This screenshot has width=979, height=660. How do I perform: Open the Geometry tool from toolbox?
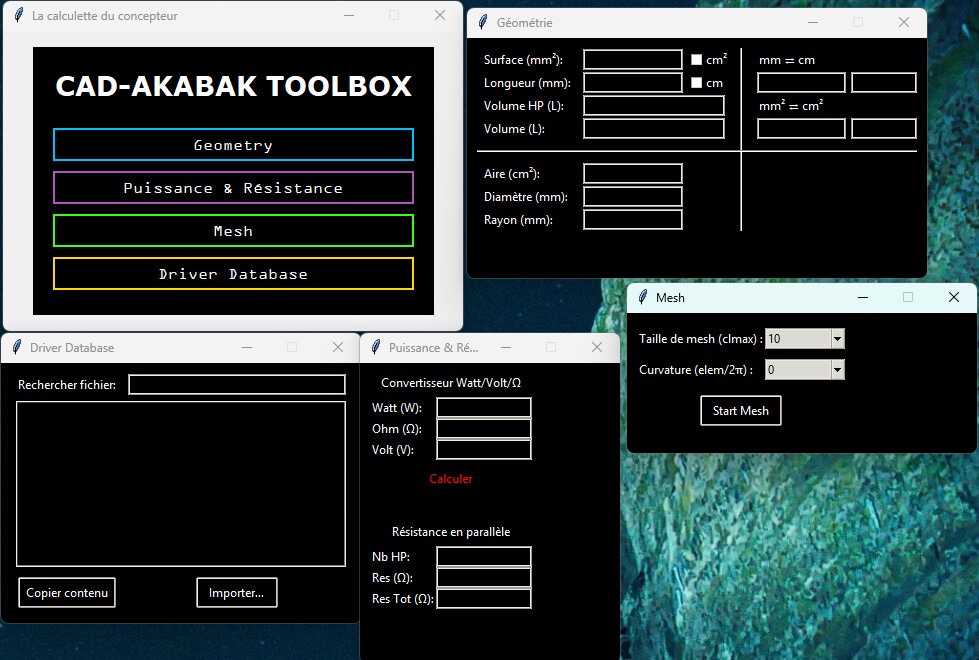233,145
